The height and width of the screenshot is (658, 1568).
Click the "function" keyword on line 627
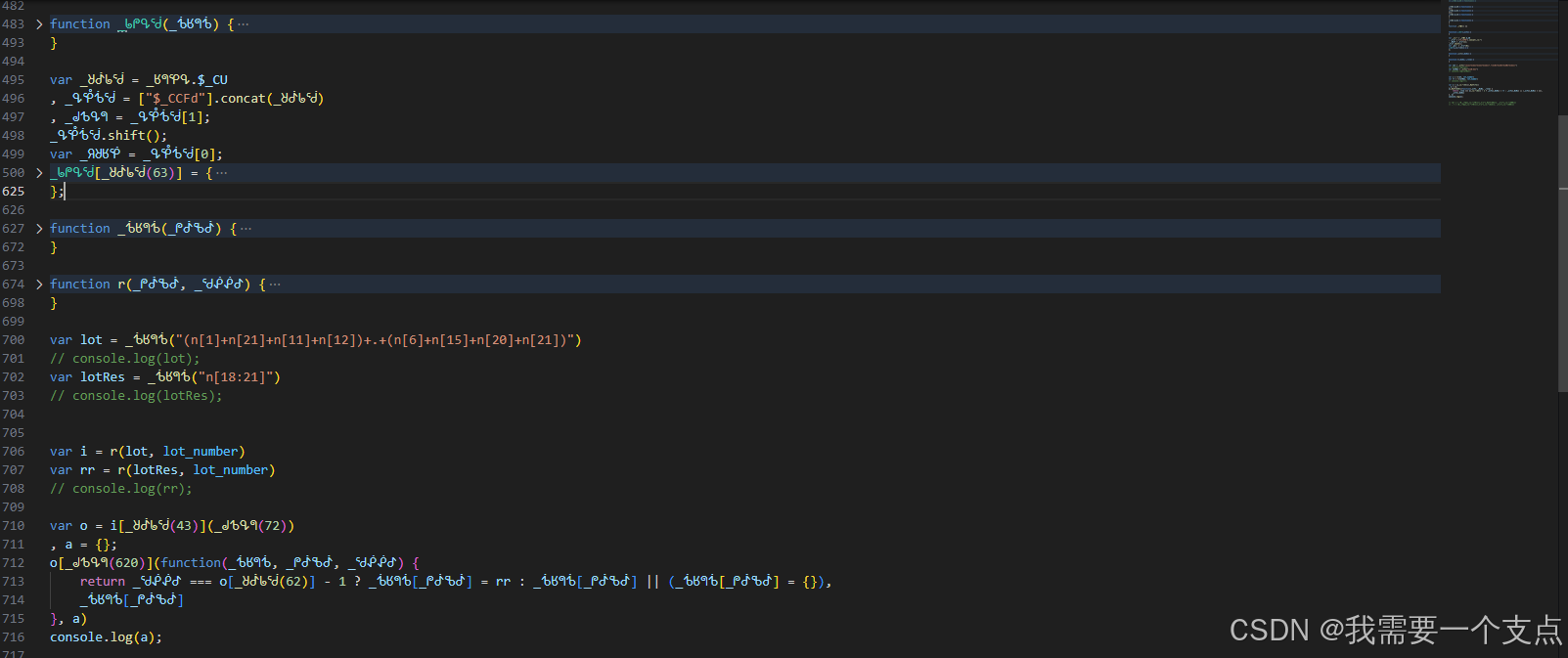click(x=80, y=229)
